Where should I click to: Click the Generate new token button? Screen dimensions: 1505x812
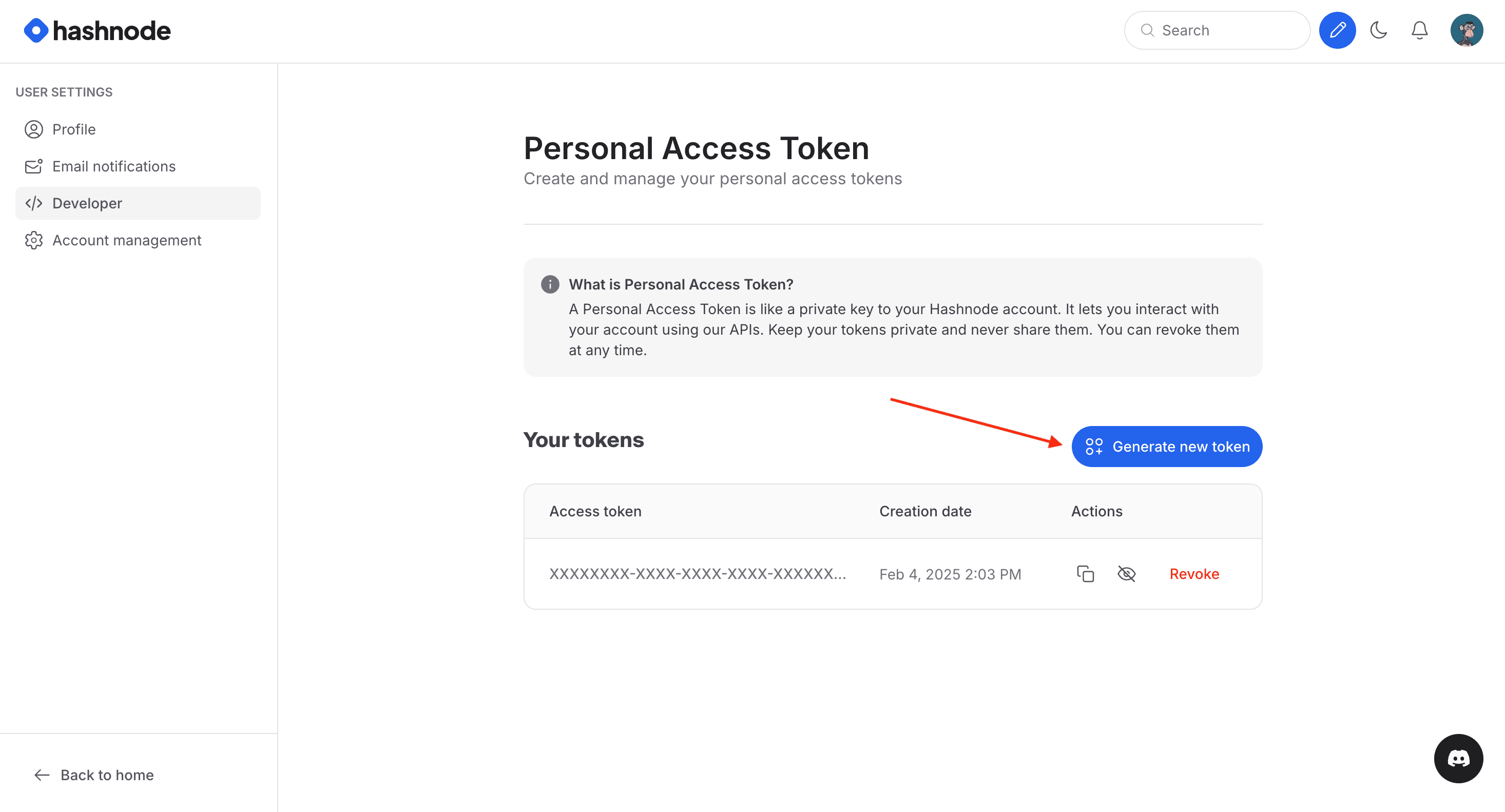pyautogui.click(x=1166, y=447)
